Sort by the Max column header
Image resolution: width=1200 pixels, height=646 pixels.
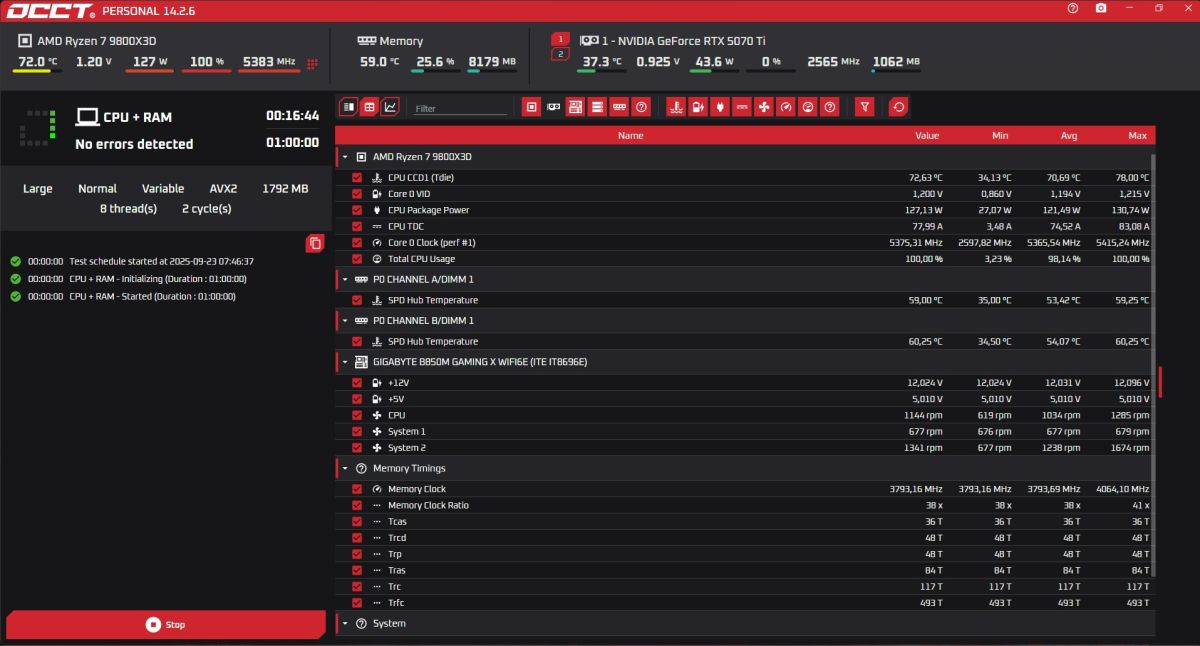(1138, 135)
